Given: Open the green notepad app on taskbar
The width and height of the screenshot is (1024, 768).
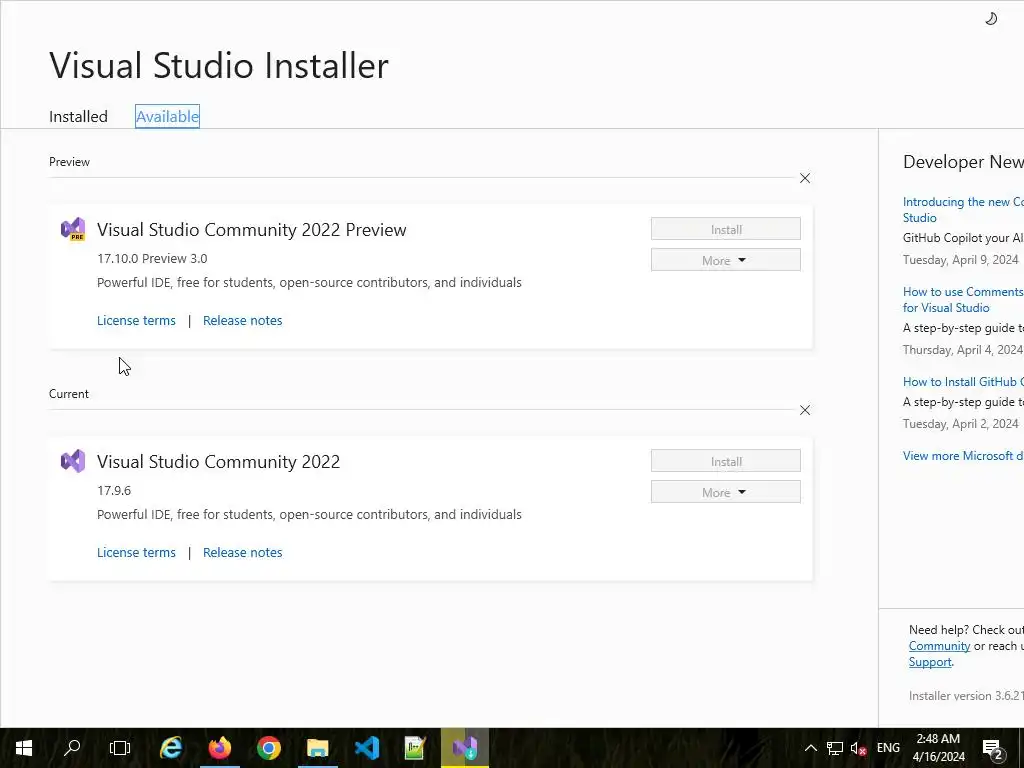Looking at the screenshot, I should click(x=415, y=748).
